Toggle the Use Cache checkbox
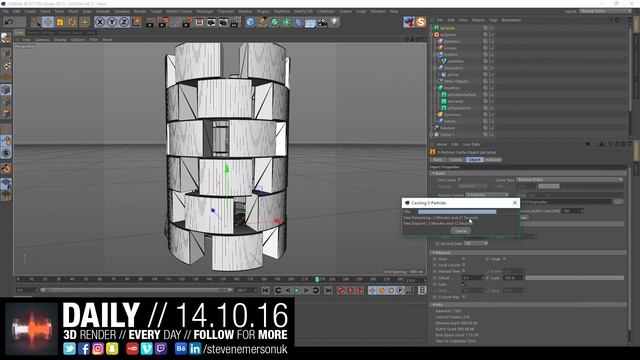The image size is (640, 360). (460, 180)
